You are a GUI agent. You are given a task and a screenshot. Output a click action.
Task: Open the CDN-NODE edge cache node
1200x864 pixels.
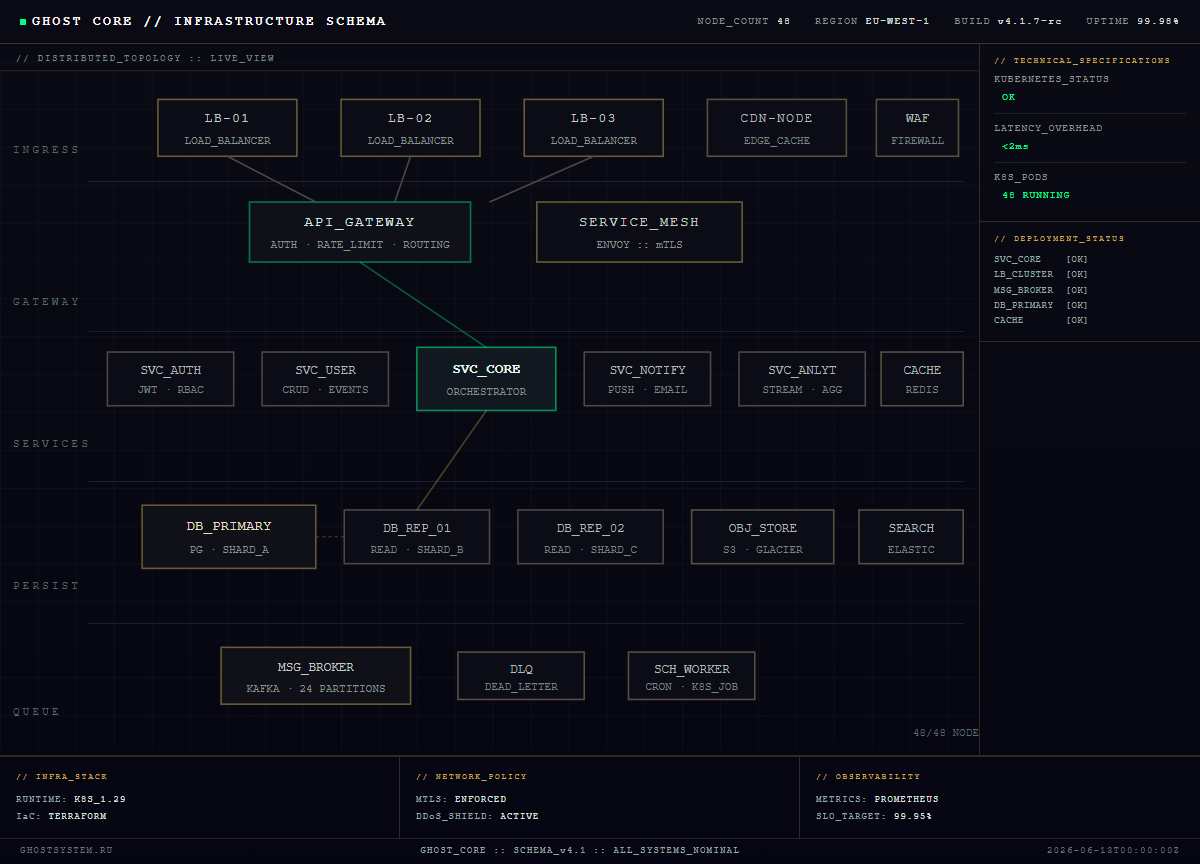(x=776, y=128)
